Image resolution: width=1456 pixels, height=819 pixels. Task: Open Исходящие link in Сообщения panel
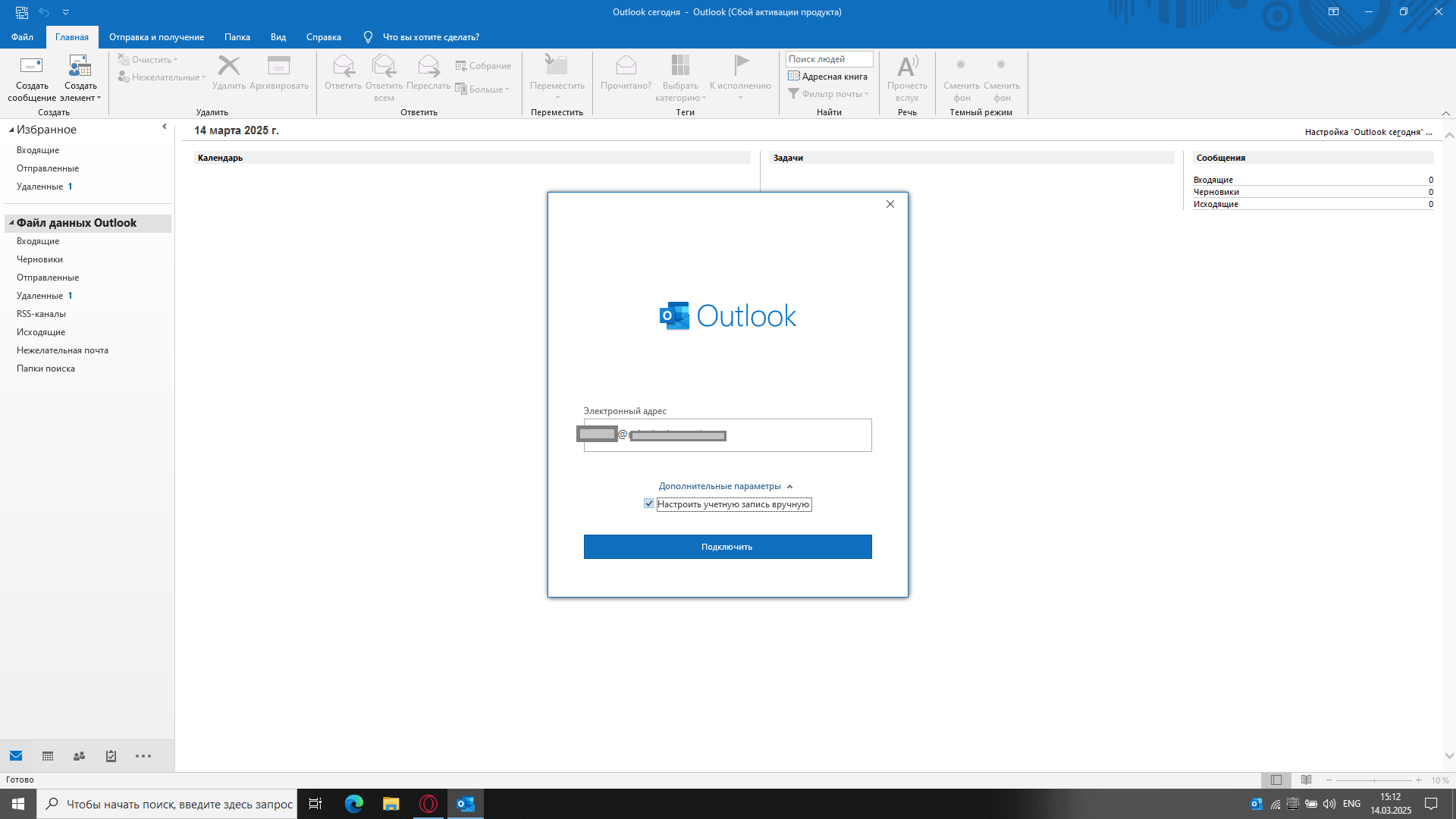point(1216,204)
